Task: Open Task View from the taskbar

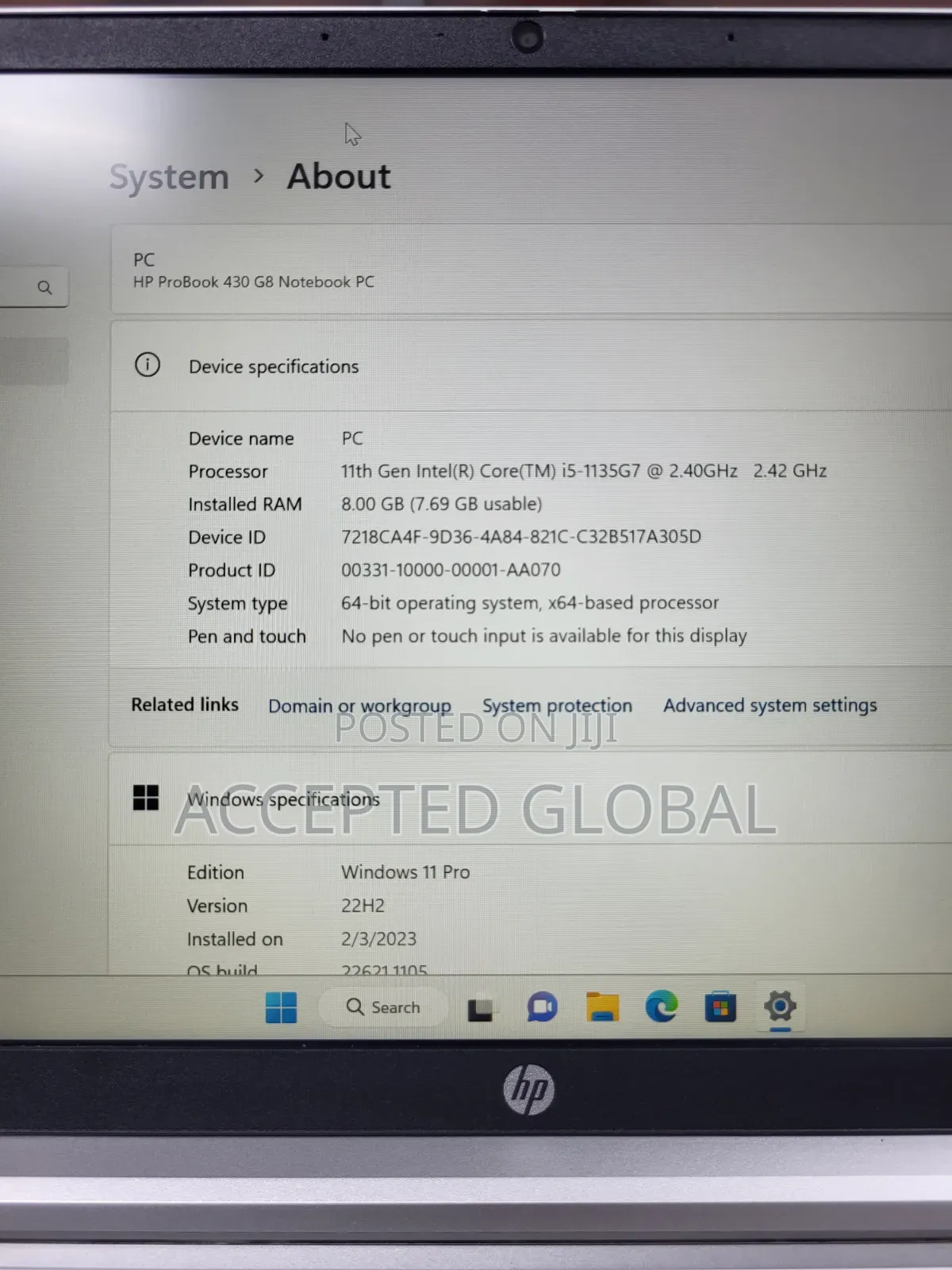Action: [x=480, y=1009]
